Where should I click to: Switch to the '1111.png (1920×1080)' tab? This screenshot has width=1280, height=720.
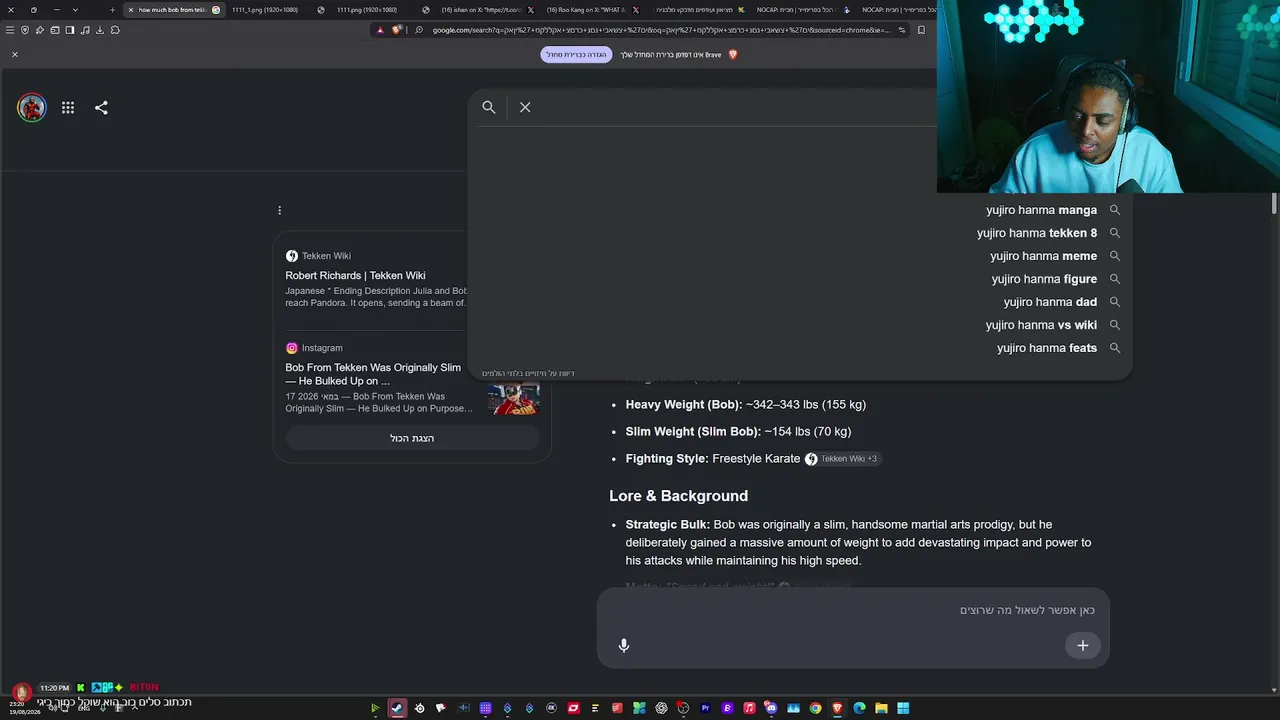point(366,10)
